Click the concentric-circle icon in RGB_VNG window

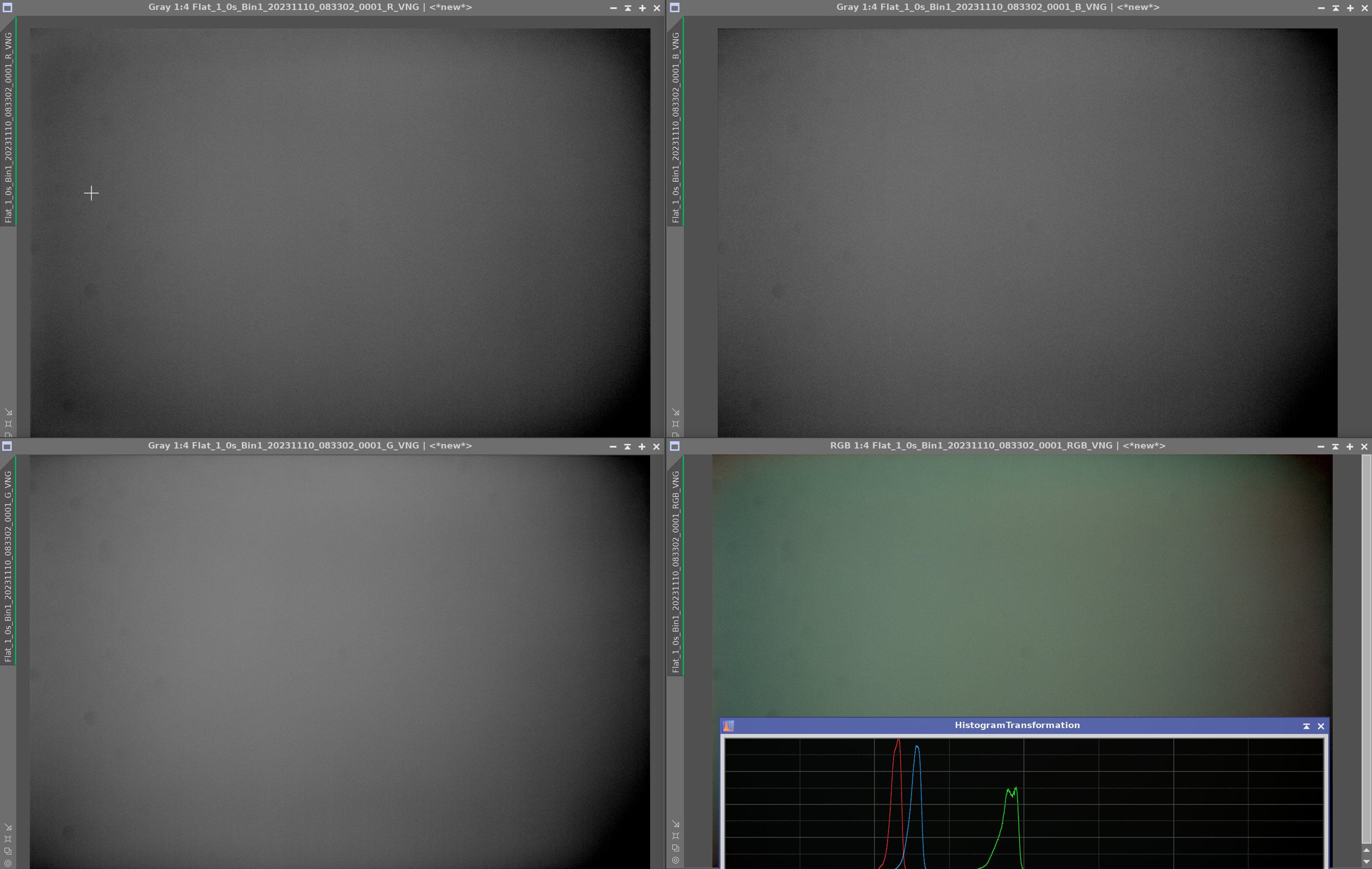676,860
